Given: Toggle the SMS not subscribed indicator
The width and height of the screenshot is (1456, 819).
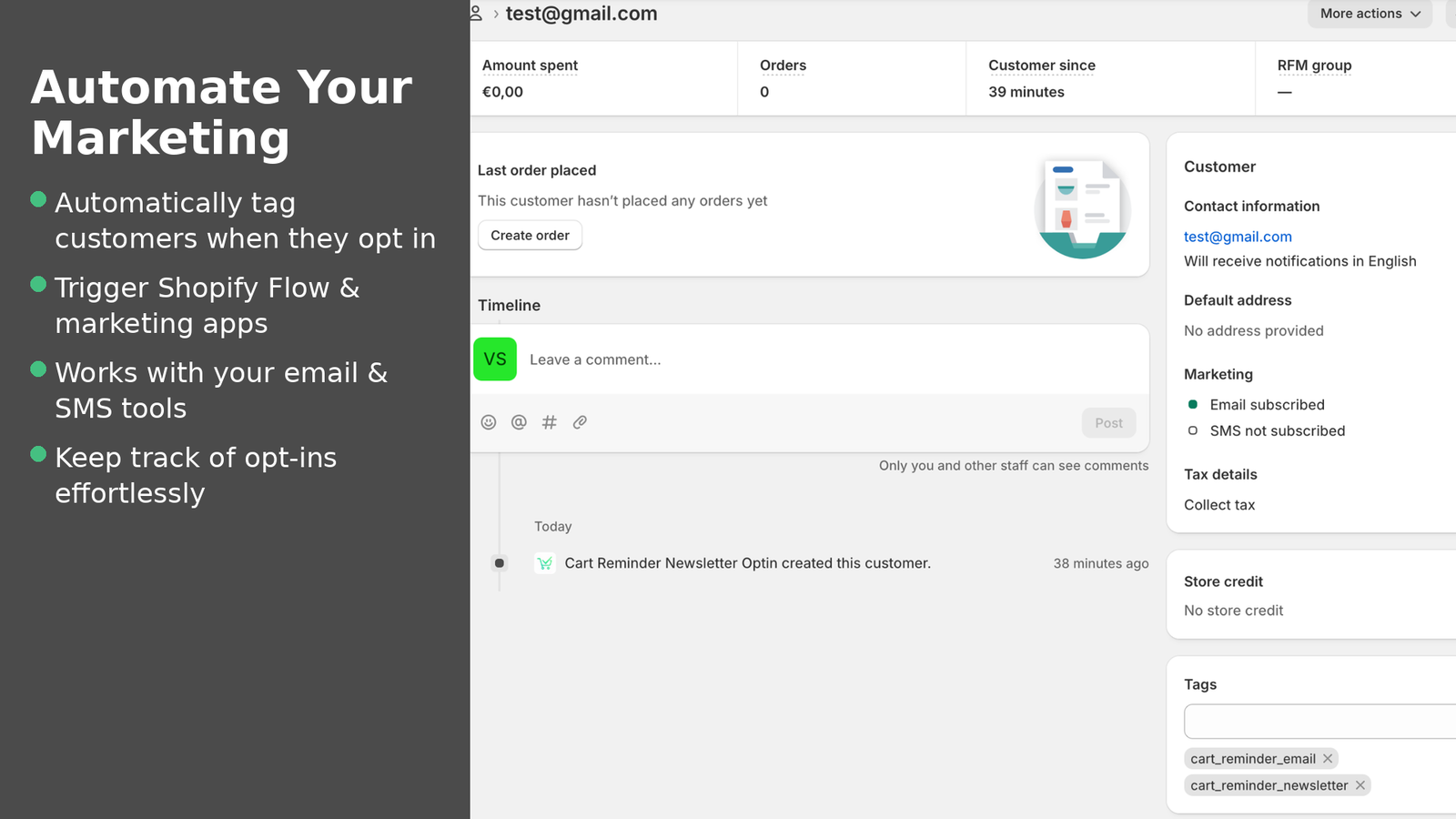Looking at the screenshot, I should tap(1193, 430).
